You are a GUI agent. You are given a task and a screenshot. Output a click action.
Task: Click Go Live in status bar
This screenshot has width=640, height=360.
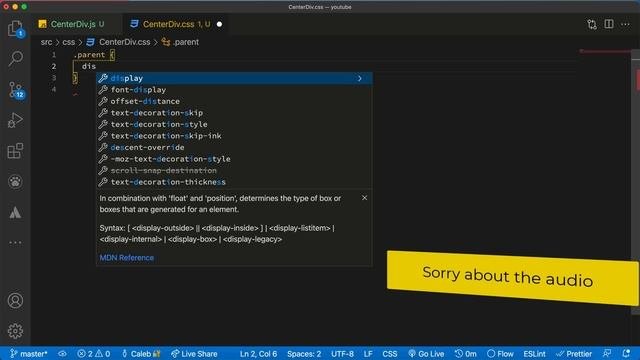pyautogui.click(x=426, y=354)
